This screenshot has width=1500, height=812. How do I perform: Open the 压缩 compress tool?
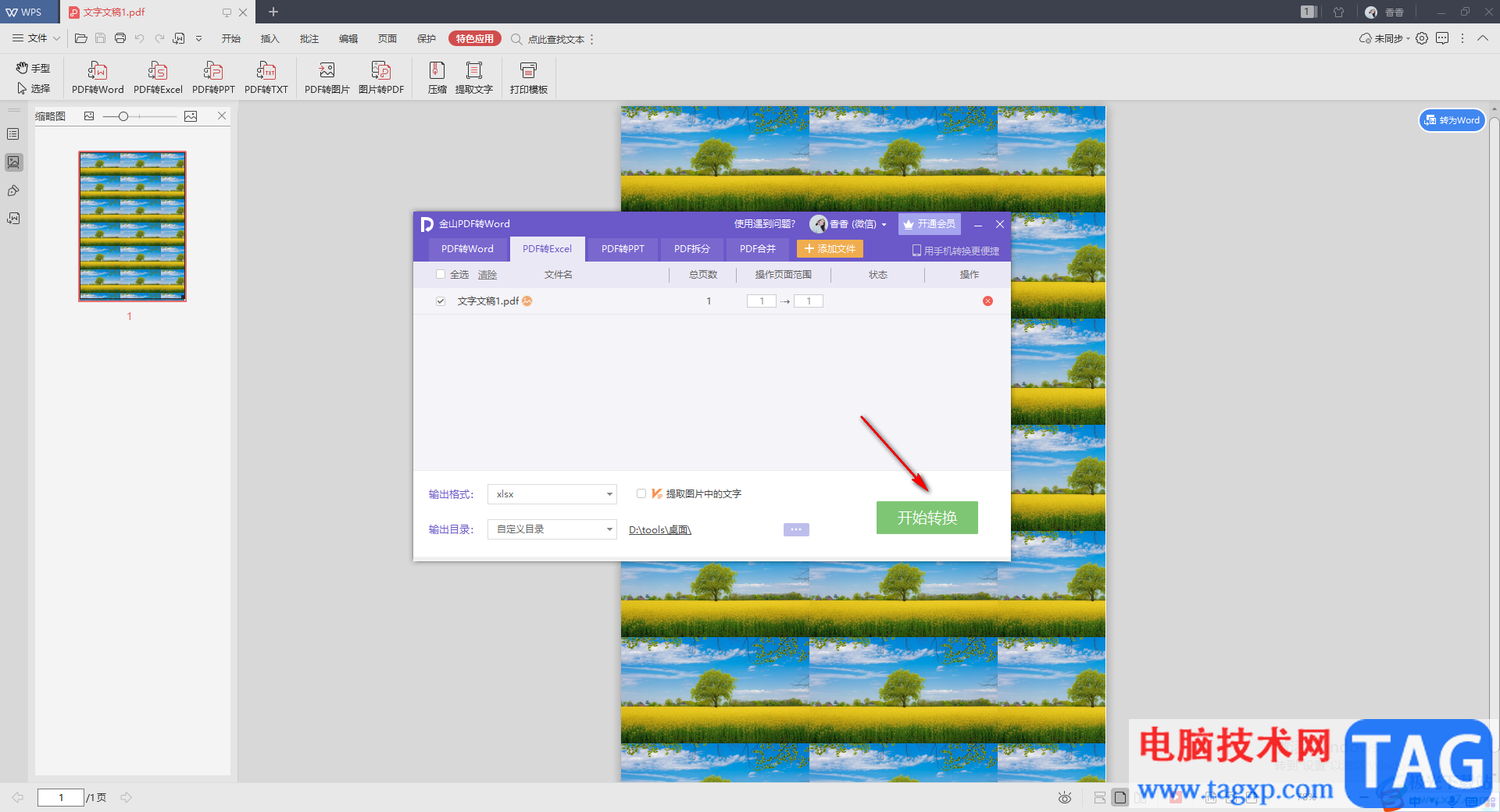[x=437, y=78]
